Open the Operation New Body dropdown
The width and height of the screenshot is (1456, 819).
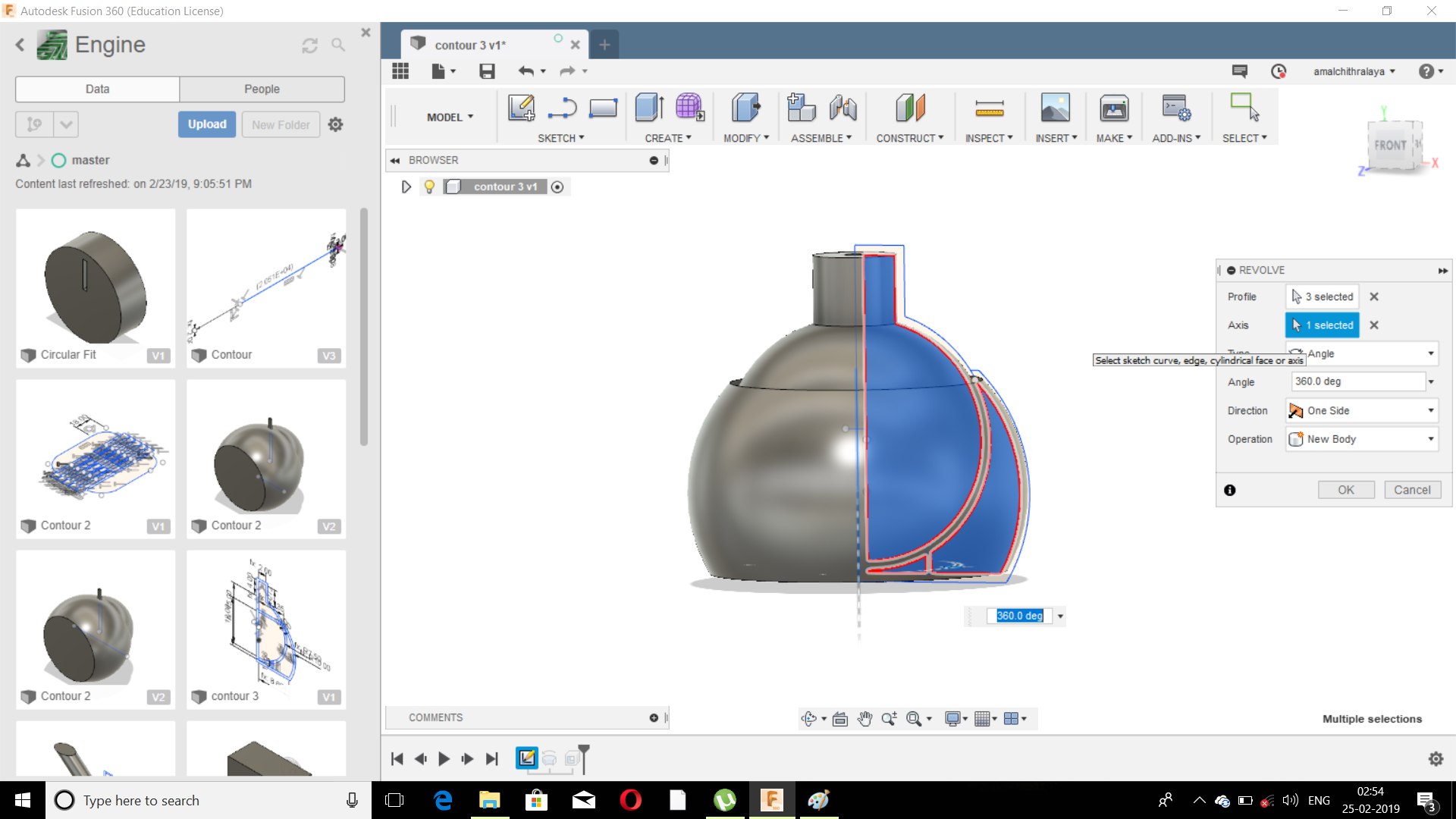(x=1361, y=439)
